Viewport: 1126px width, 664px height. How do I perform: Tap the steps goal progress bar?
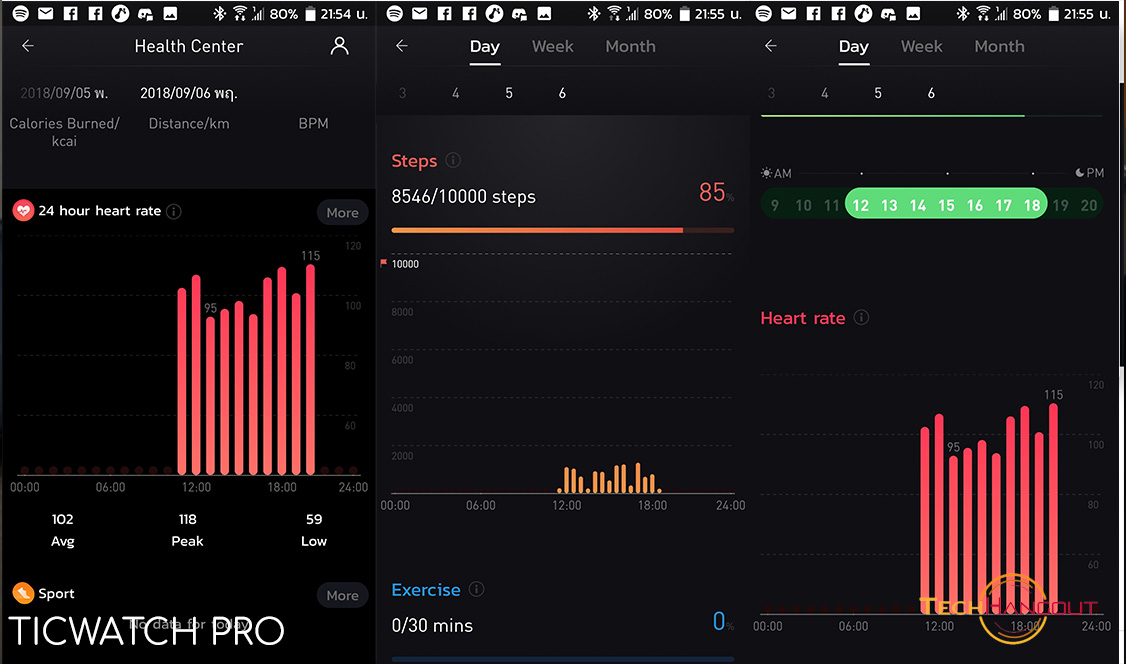pos(562,230)
